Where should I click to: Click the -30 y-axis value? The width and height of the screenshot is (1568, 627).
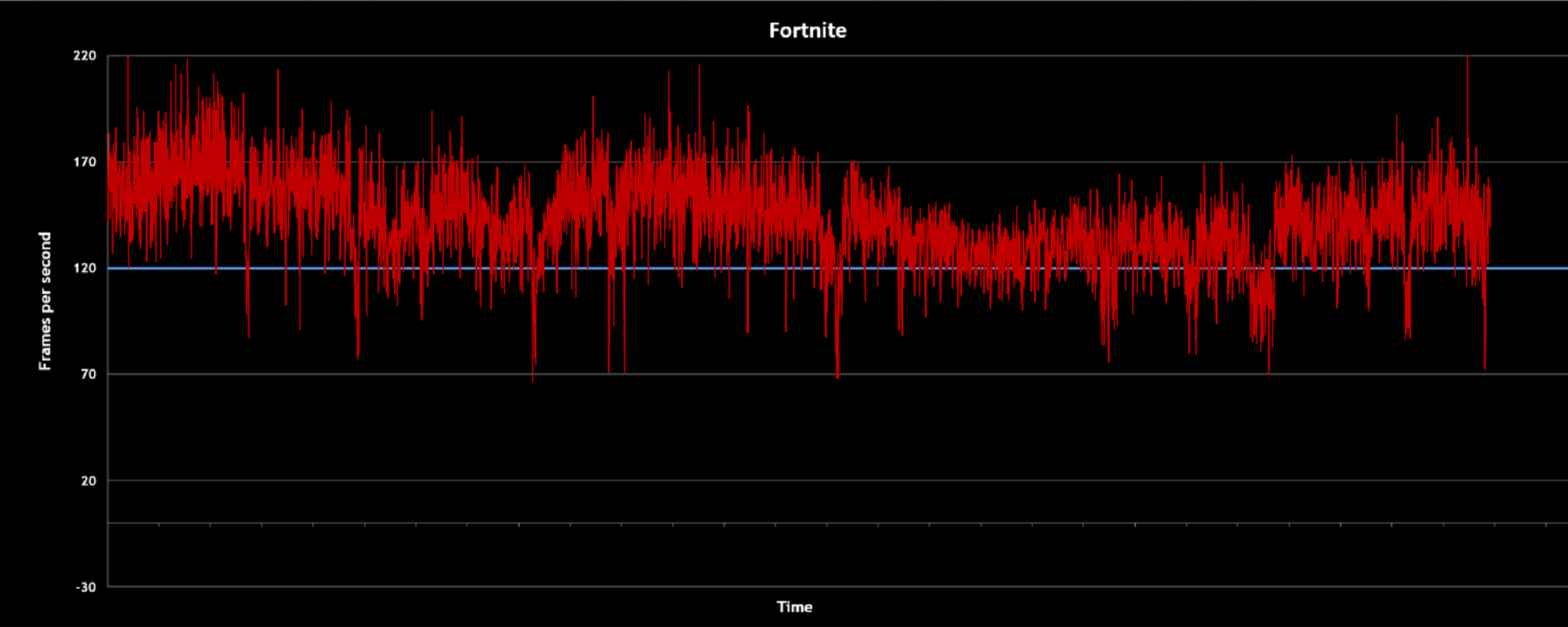pyautogui.click(x=86, y=587)
